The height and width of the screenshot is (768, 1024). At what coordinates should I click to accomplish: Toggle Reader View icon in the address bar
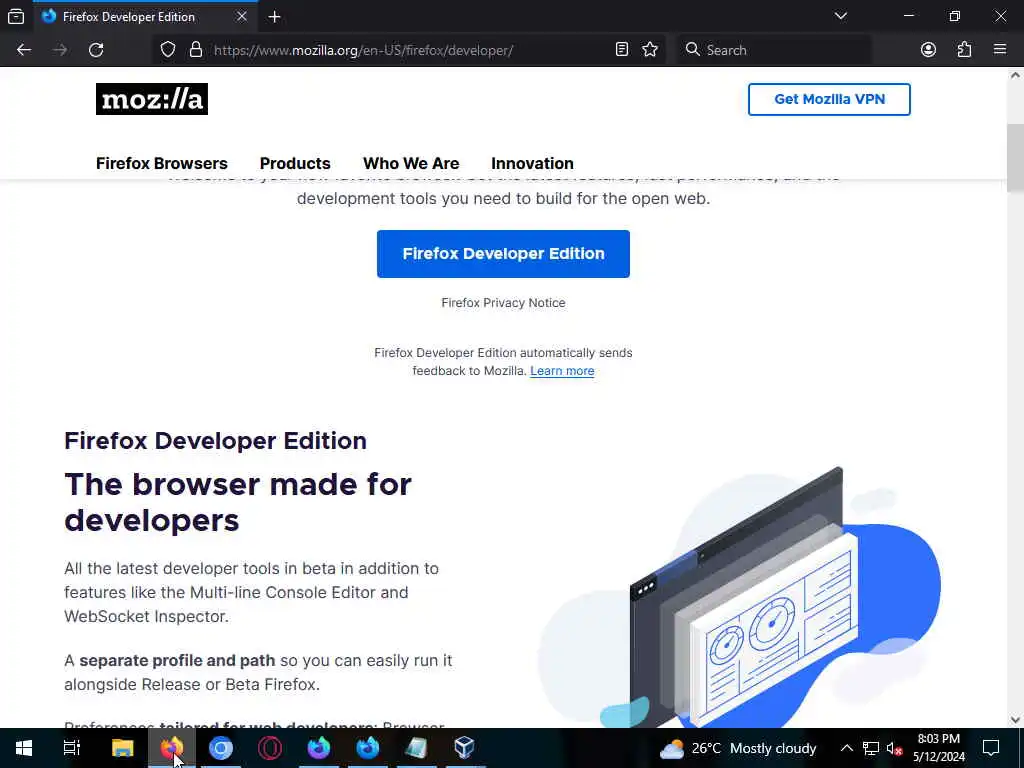pyautogui.click(x=622, y=50)
